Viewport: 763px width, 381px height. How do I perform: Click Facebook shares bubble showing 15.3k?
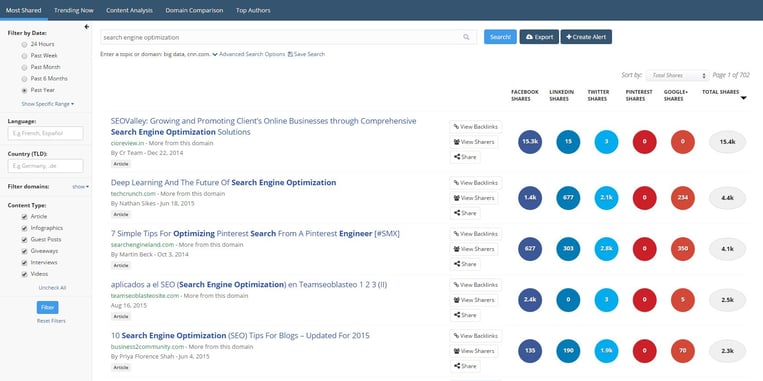530,142
